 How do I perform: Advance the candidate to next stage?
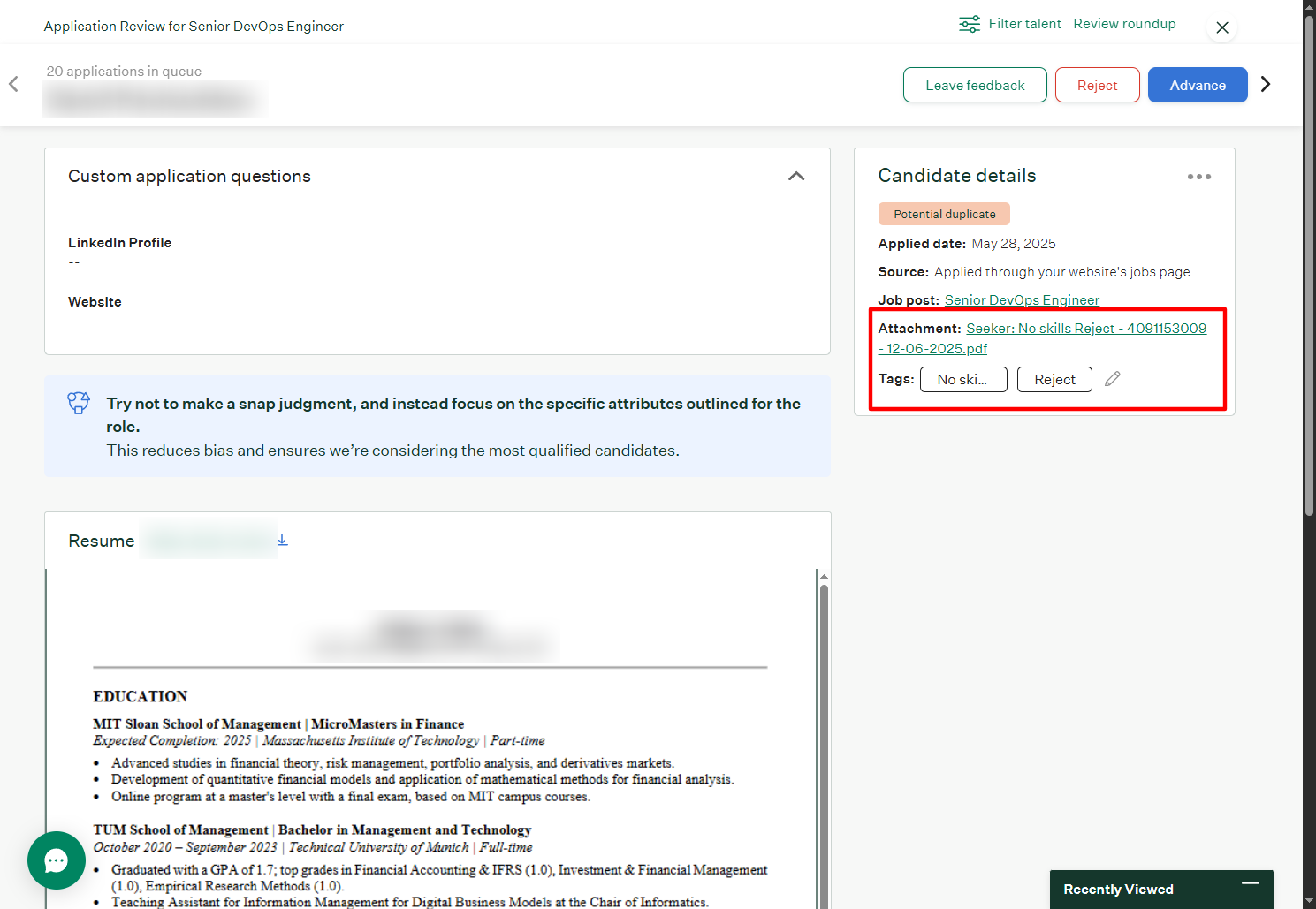click(1197, 85)
